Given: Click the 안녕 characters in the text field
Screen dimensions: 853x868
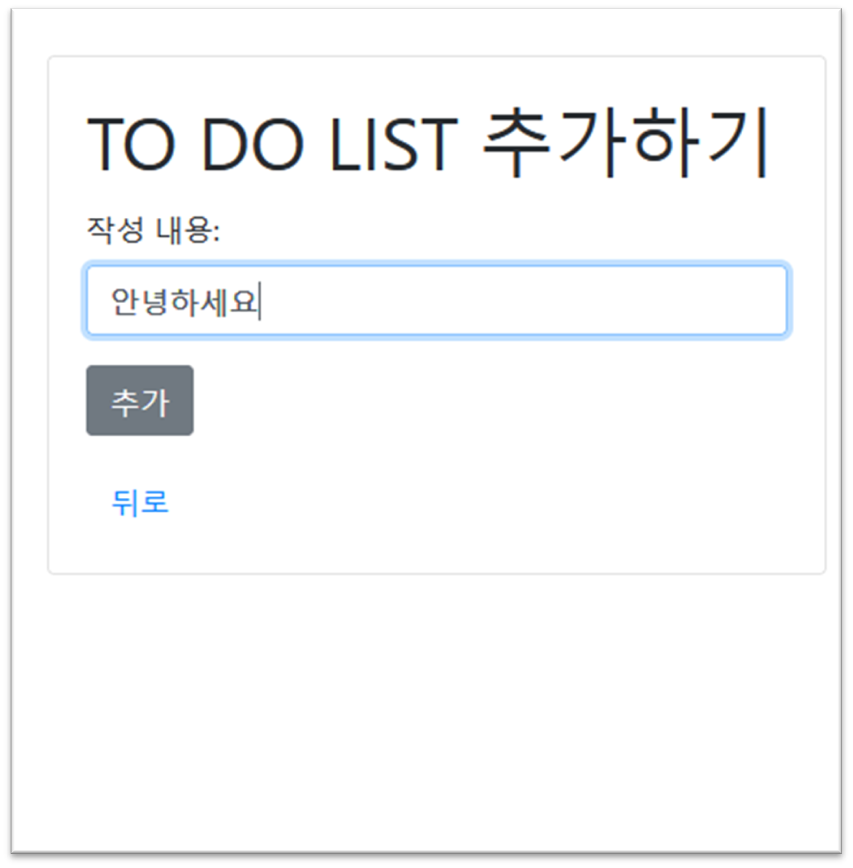Looking at the screenshot, I should (139, 302).
